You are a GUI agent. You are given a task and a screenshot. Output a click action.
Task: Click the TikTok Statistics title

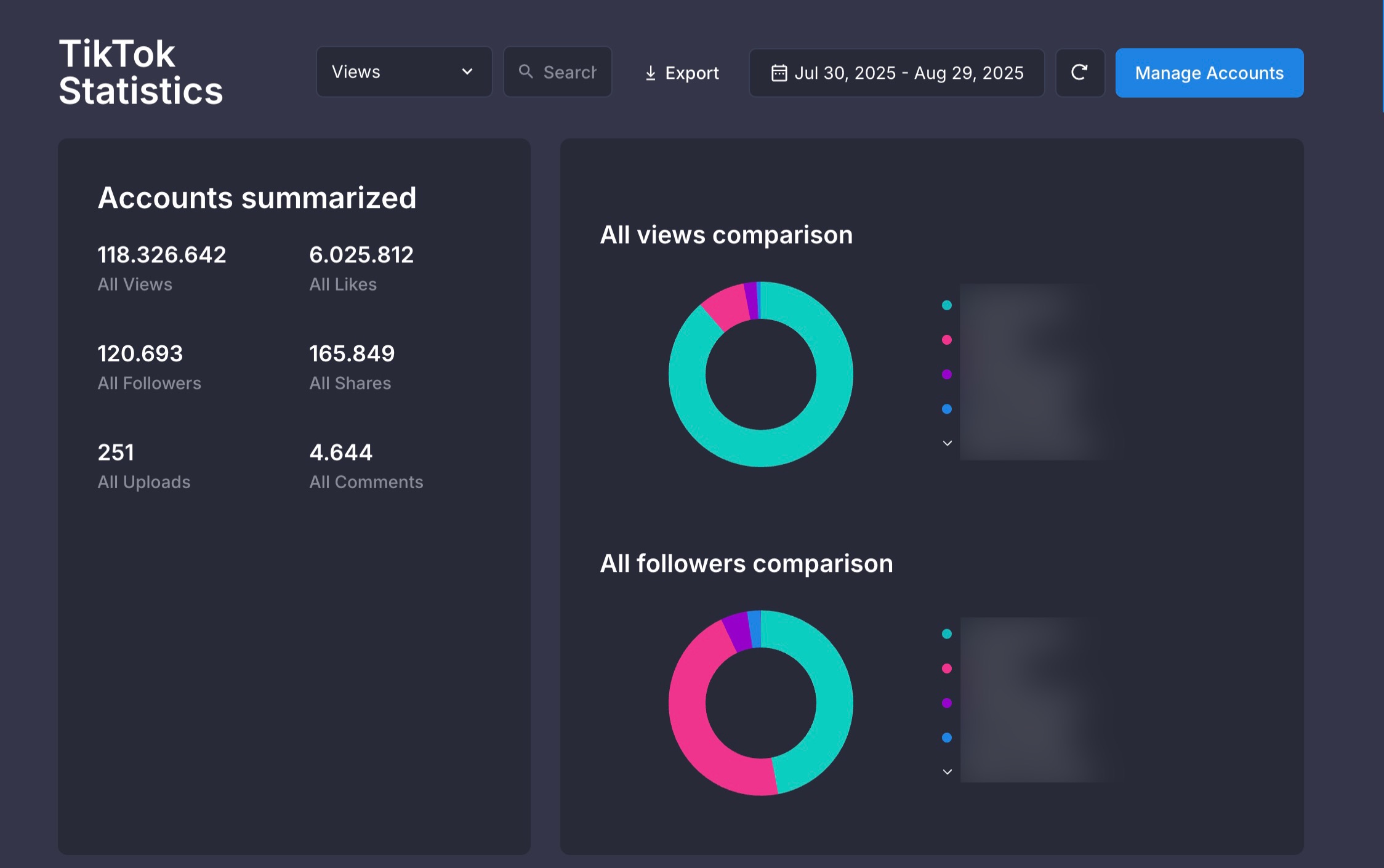141,72
